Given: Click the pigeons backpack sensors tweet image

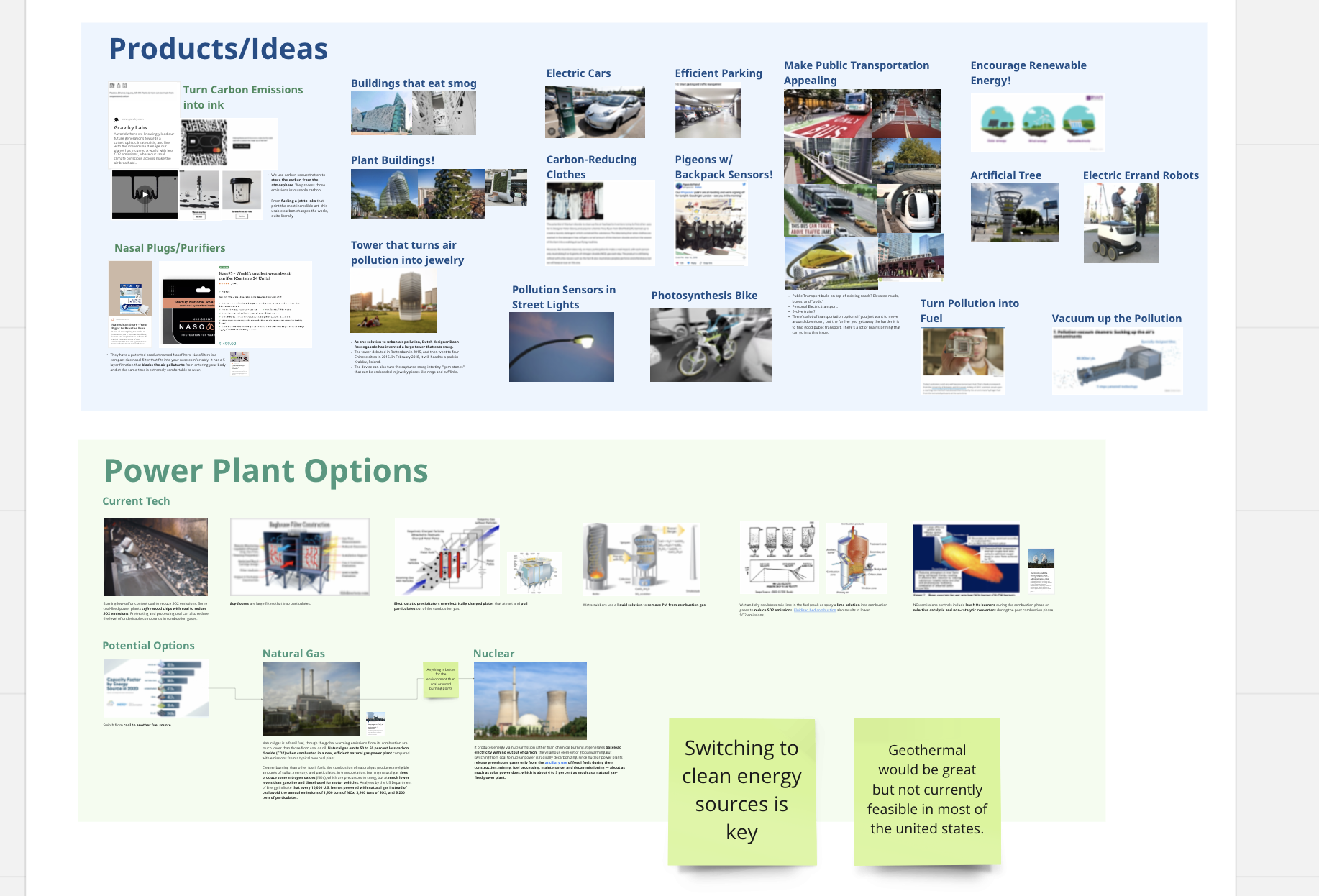Looking at the screenshot, I should (x=711, y=223).
